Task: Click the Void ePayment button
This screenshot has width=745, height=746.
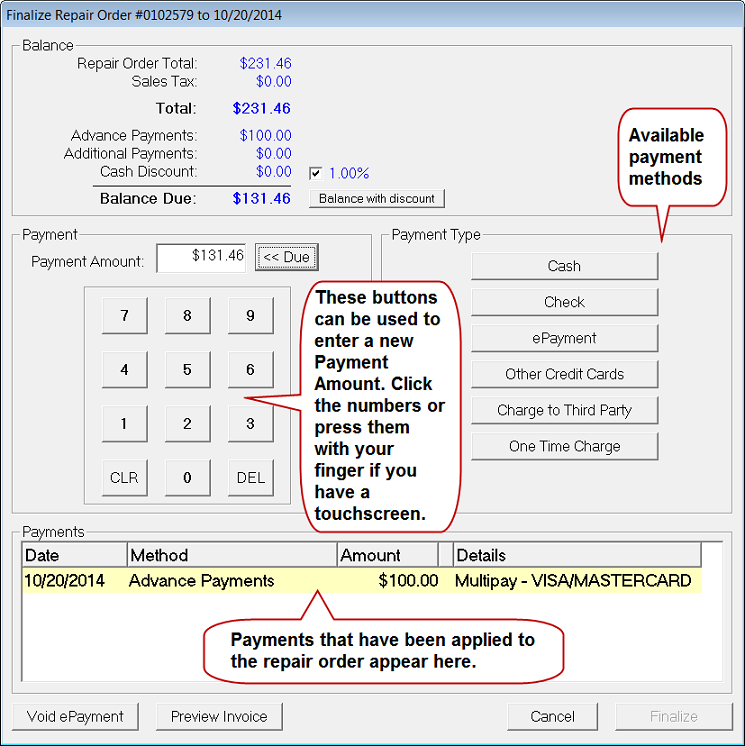Action: pyautogui.click(x=76, y=716)
